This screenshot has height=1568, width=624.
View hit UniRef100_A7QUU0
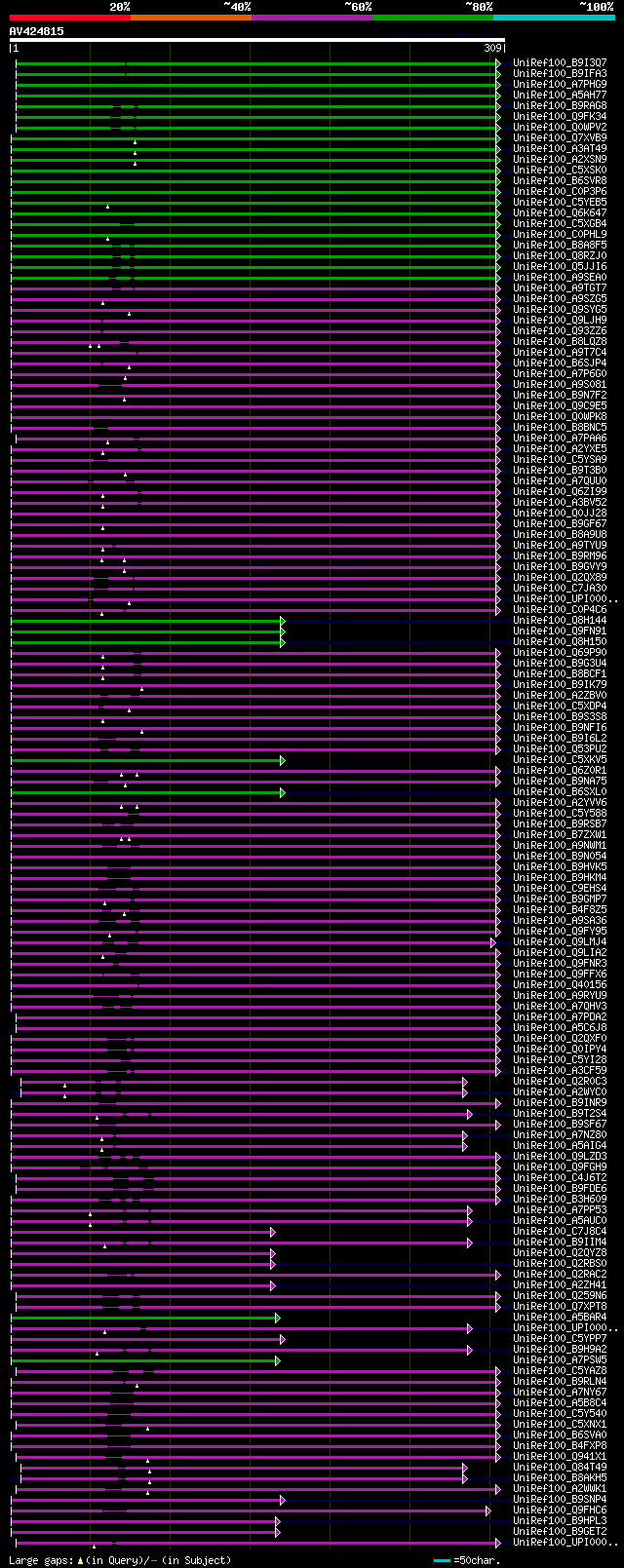pyautogui.click(x=560, y=481)
